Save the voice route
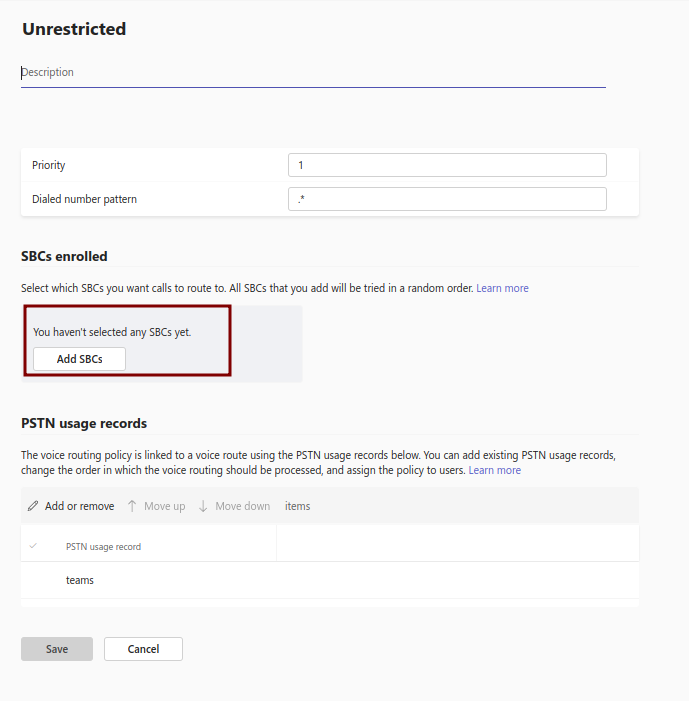Screen dimensions: 689x701 [57, 649]
